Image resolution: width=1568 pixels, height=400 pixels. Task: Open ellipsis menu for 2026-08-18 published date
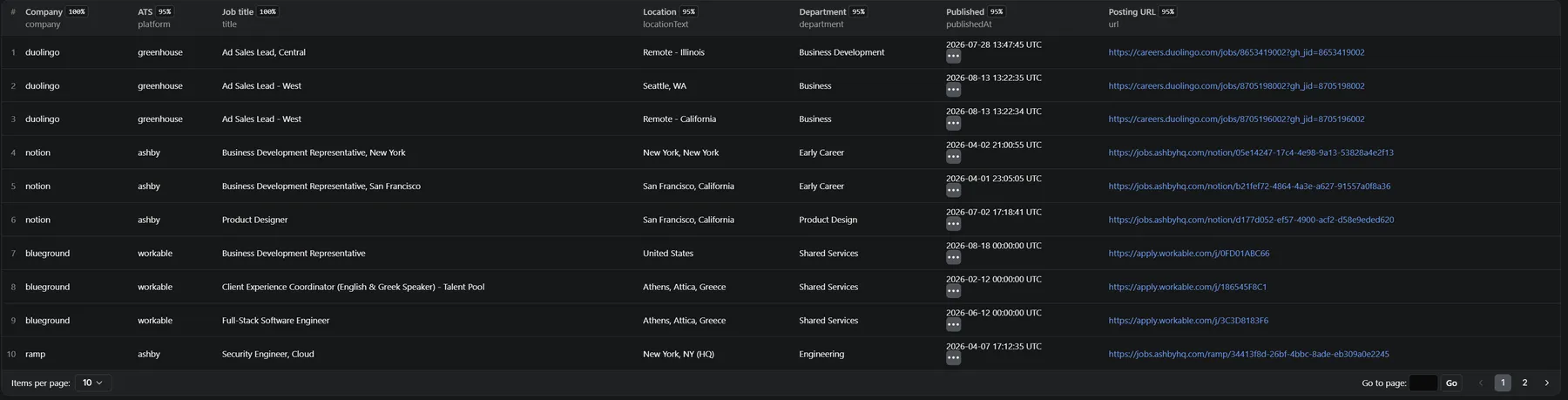[953, 258]
